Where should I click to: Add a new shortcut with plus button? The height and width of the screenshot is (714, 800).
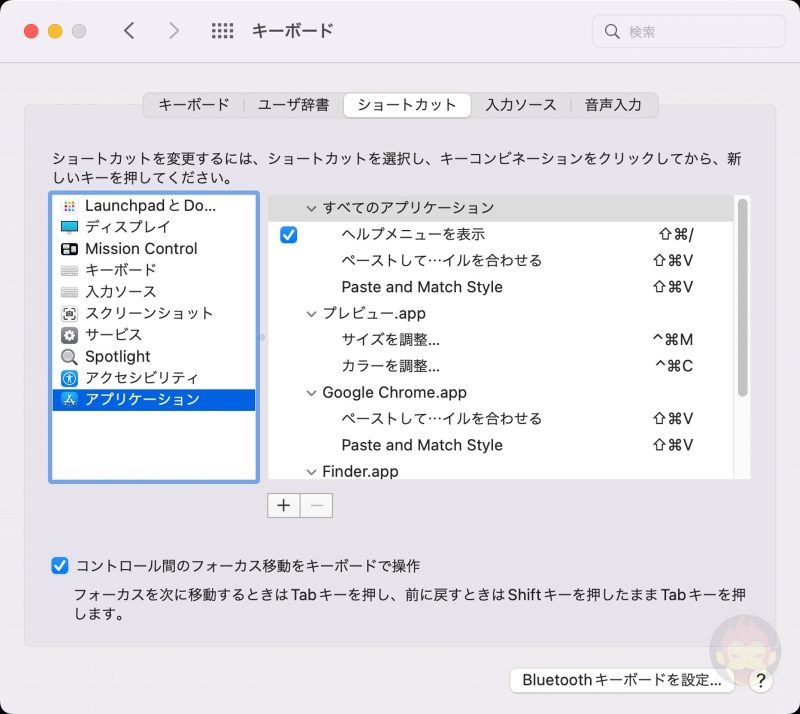point(284,505)
